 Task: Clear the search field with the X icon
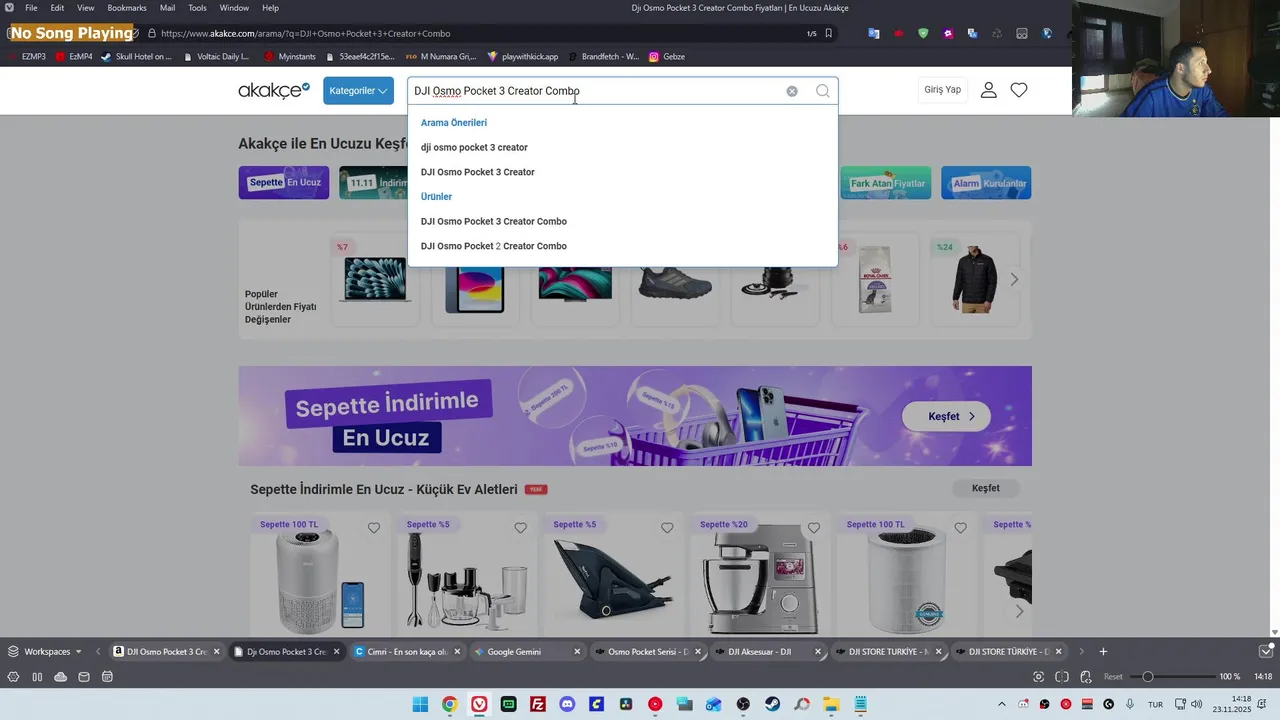point(792,91)
